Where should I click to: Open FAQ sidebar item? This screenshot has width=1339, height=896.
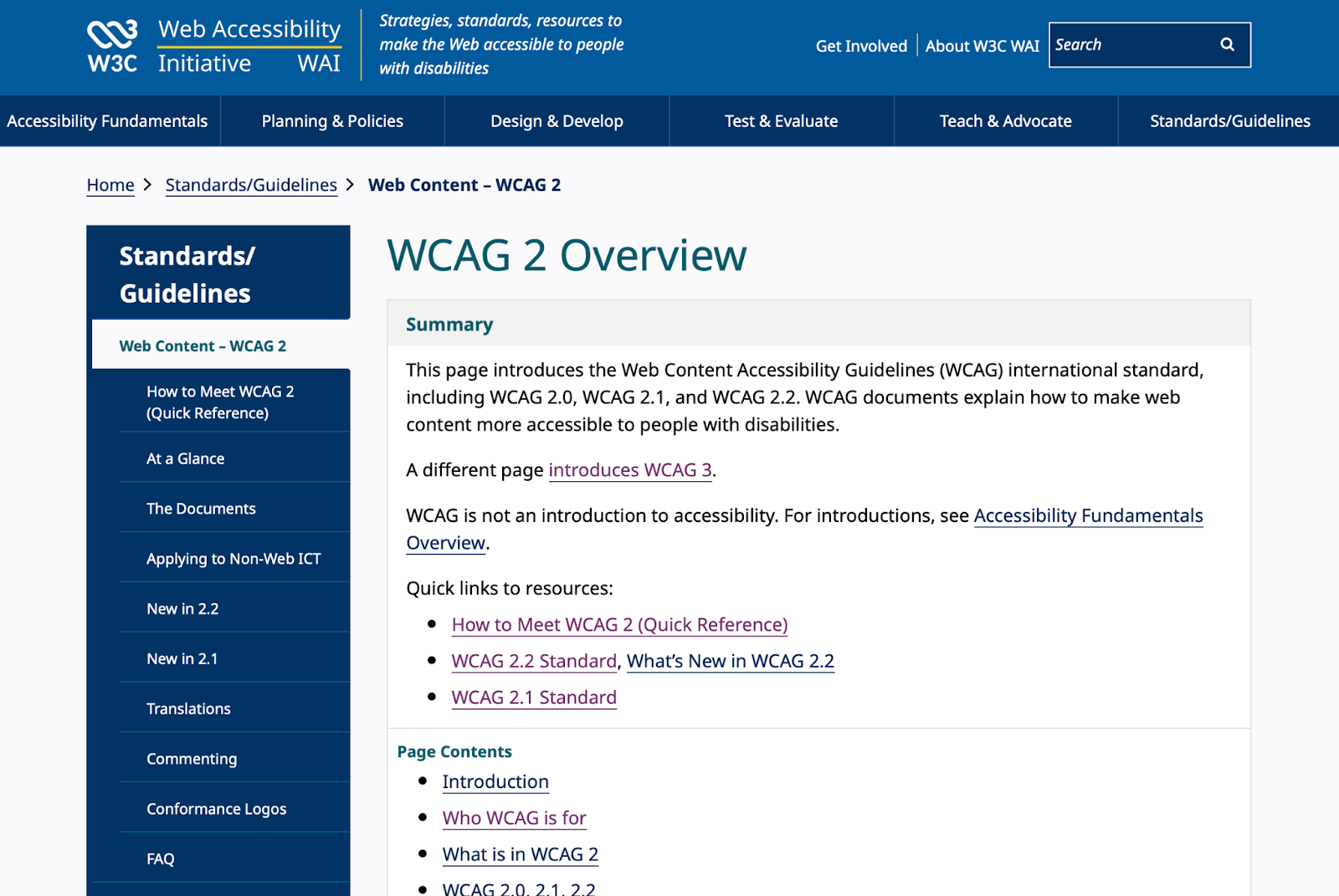point(234,858)
